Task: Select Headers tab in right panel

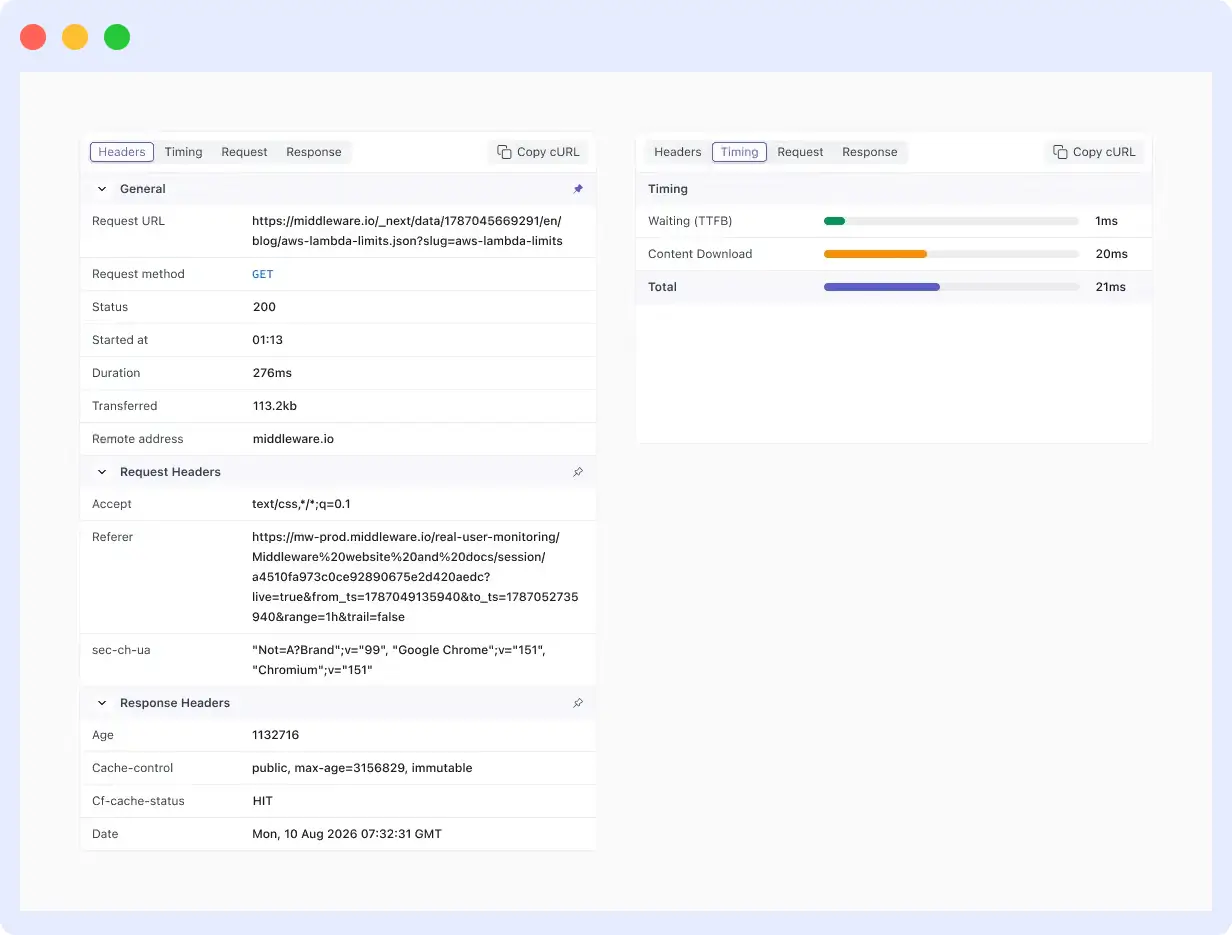Action: click(677, 152)
